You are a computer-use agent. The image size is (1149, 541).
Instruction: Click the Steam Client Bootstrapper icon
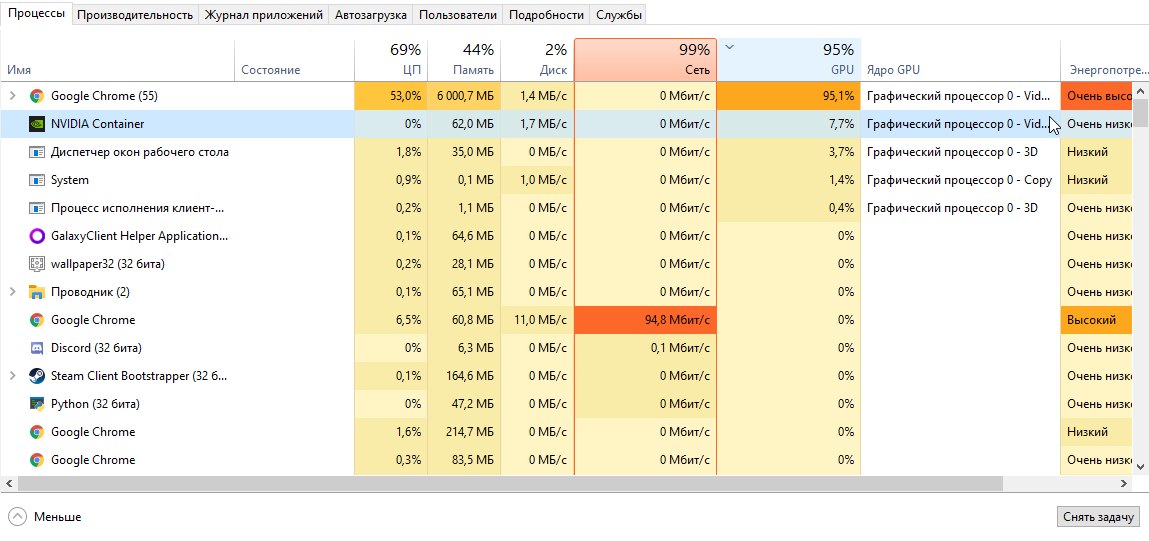(37, 376)
